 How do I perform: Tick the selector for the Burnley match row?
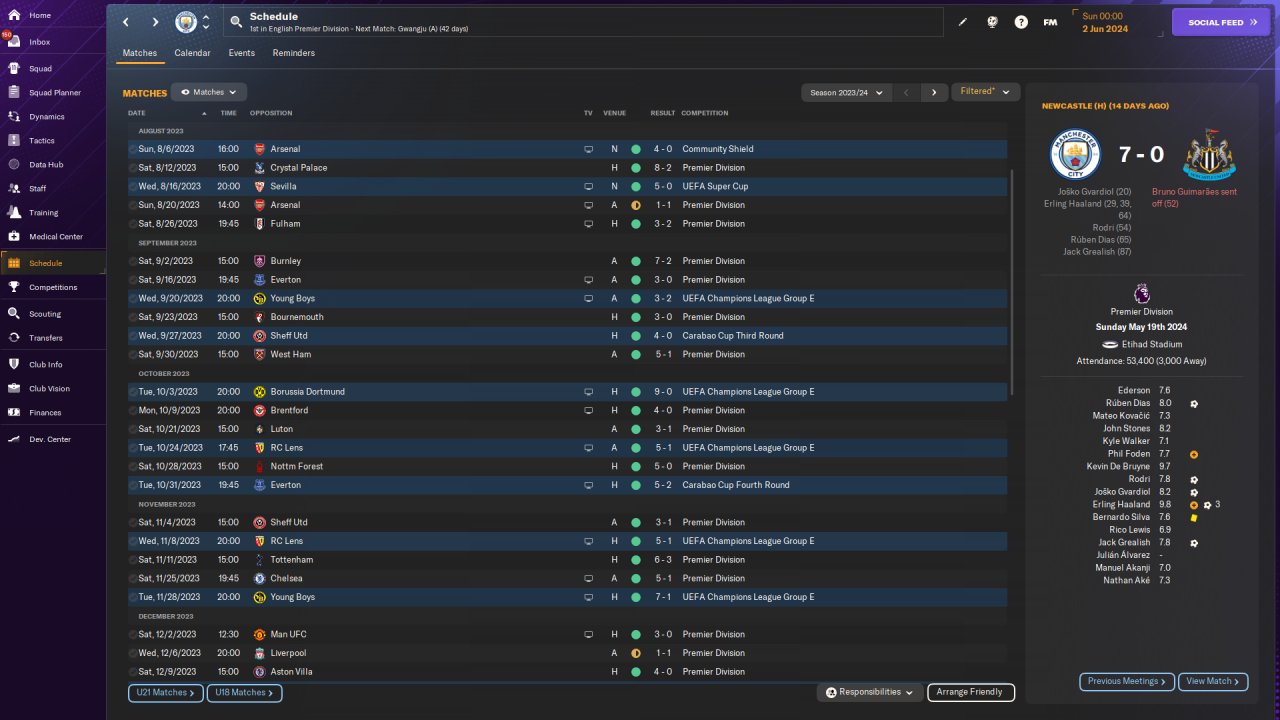(133, 261)
